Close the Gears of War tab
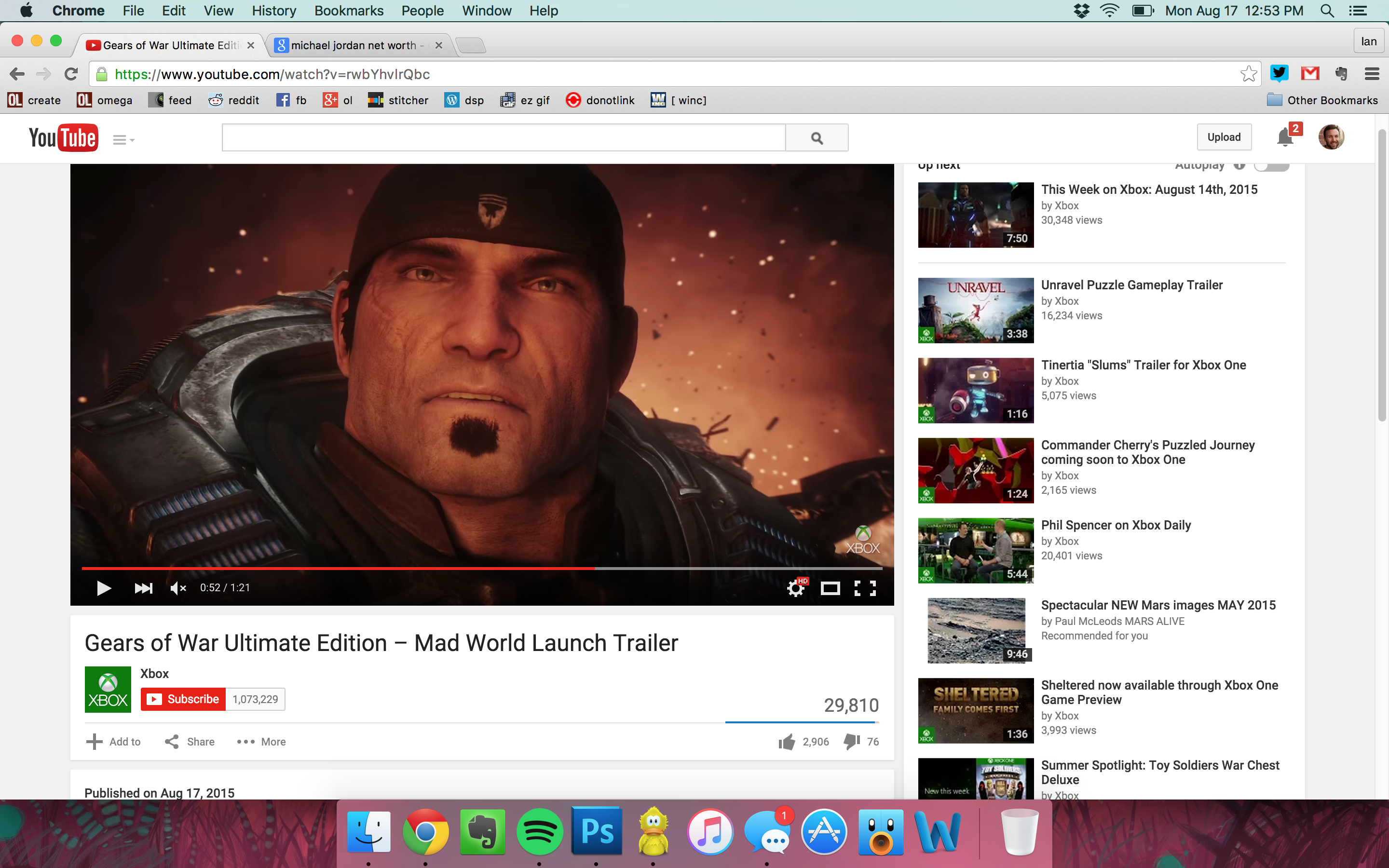Screen dimensions: 1389x868 point(251,45)
